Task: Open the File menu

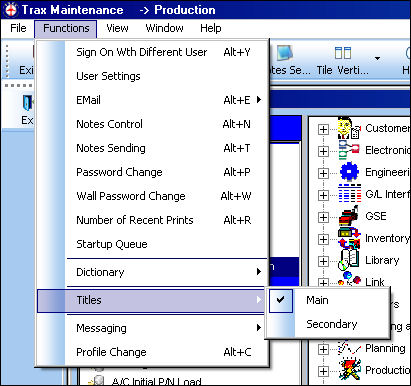Action: tap(18, 28)
